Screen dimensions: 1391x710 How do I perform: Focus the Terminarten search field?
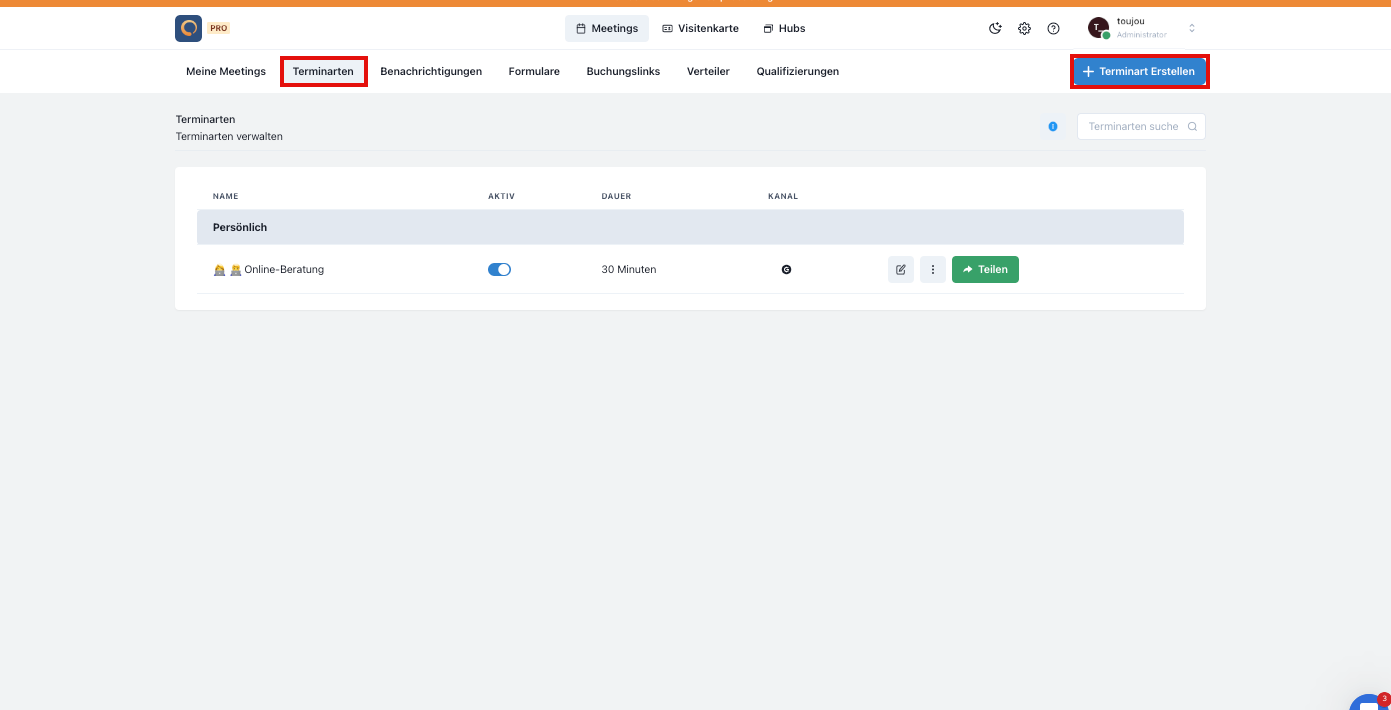tap(1134, 127)
